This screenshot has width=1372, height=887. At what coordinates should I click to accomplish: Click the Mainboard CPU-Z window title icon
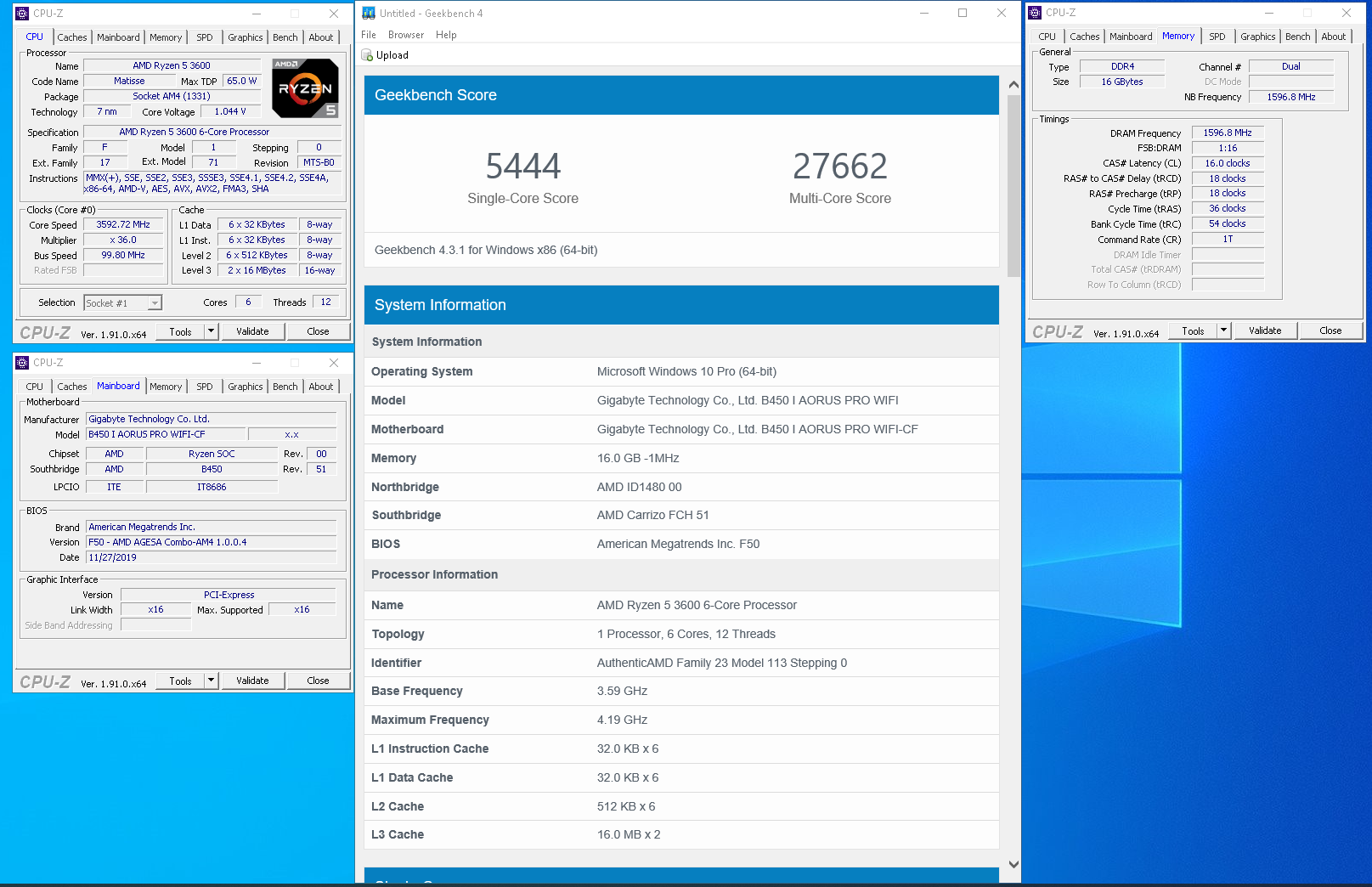22,363
